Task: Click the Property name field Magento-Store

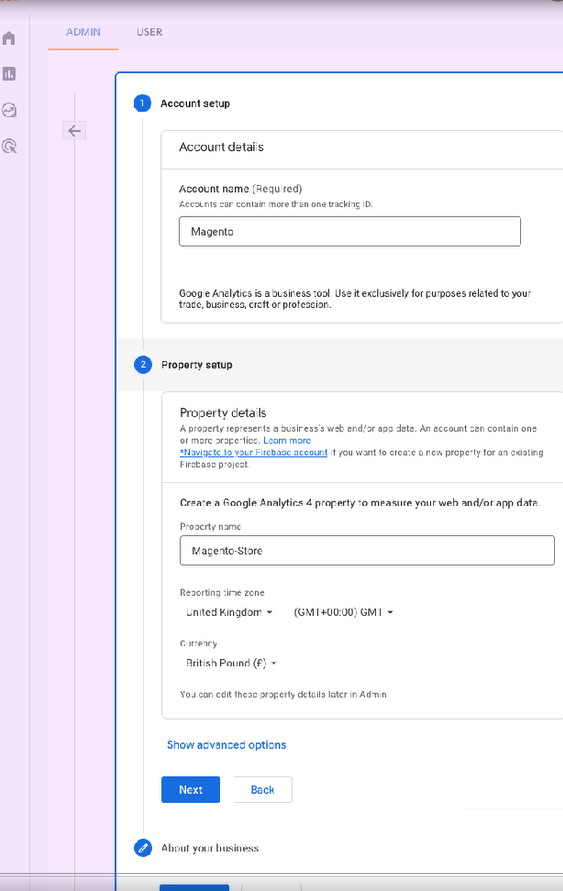Action: click(x=367, y=551)
